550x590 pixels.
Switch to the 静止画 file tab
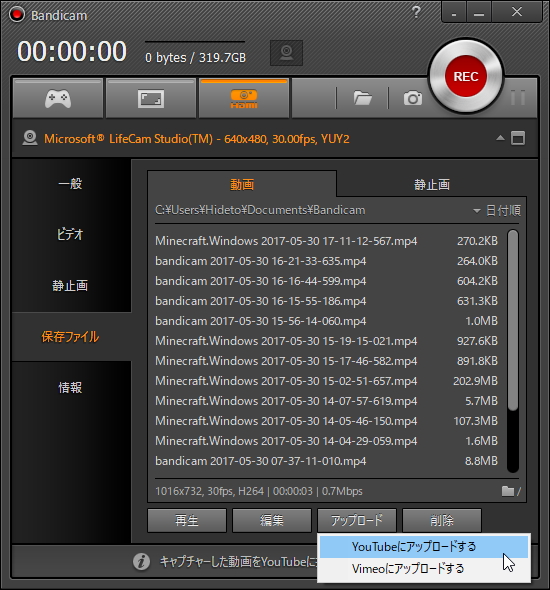pos(431,185)
